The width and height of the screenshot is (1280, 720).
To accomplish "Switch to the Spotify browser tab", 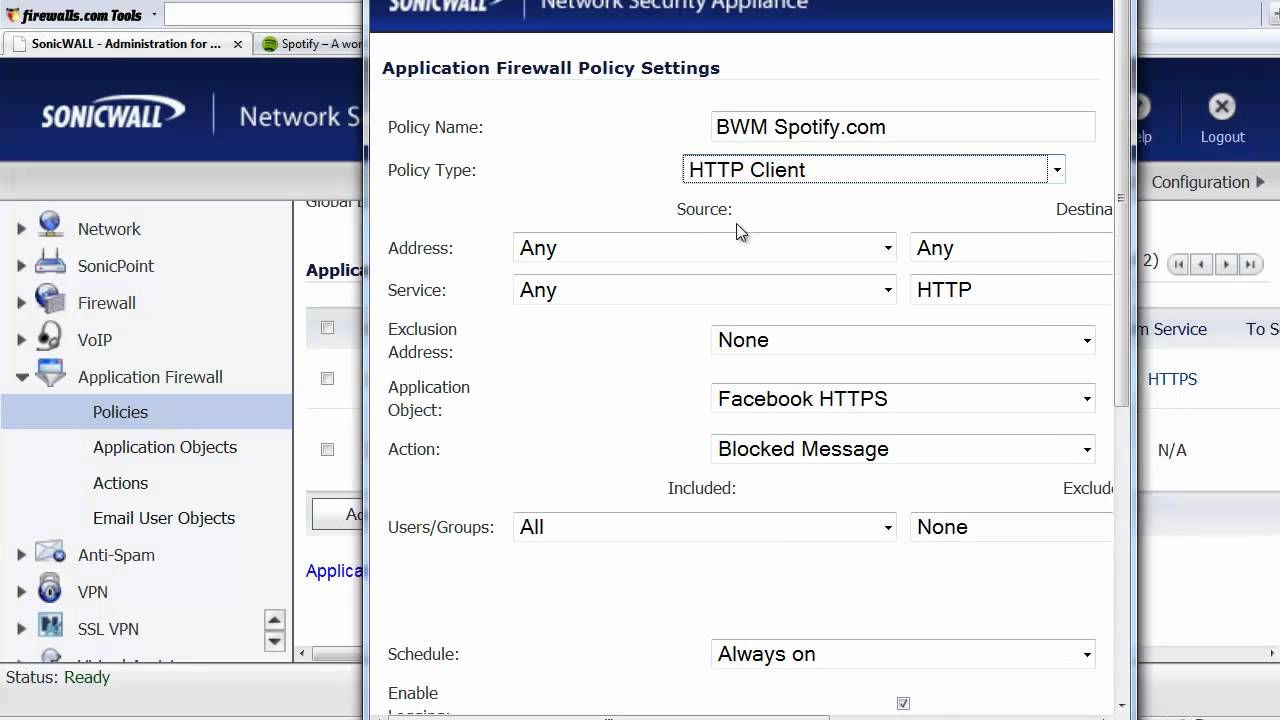I will 311,44.
